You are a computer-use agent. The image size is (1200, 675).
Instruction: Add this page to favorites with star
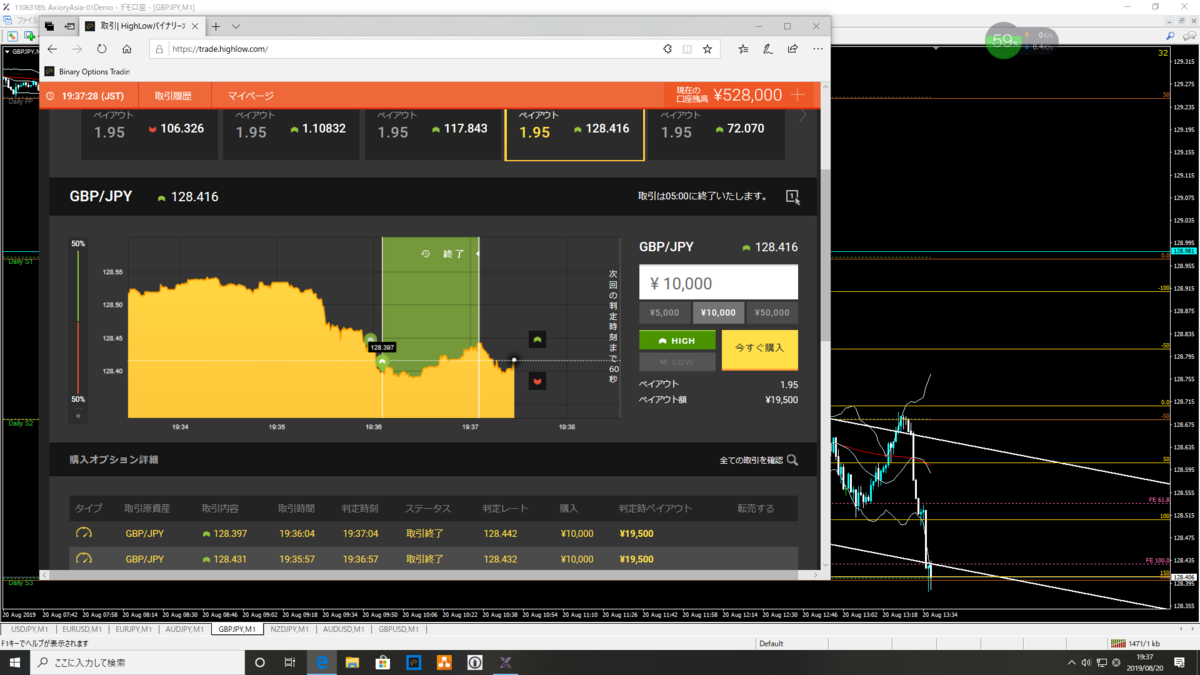click(x=707, y=49)
